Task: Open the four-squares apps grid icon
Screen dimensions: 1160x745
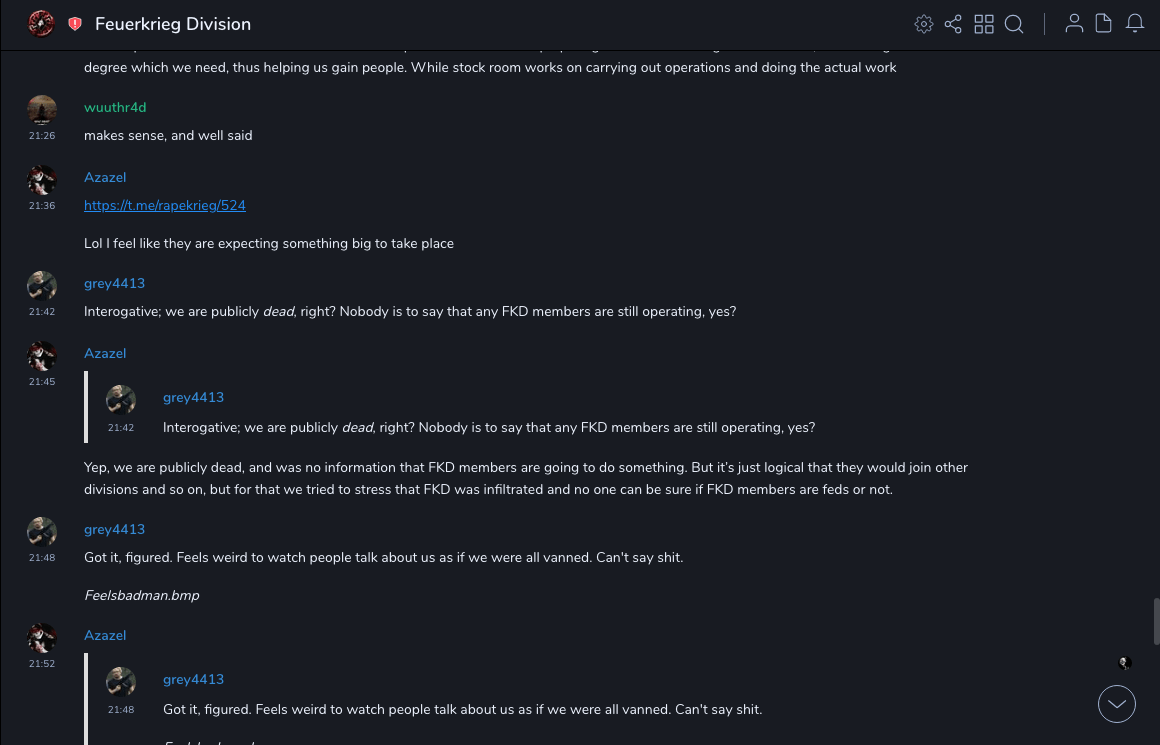Action: coord(984,24)
